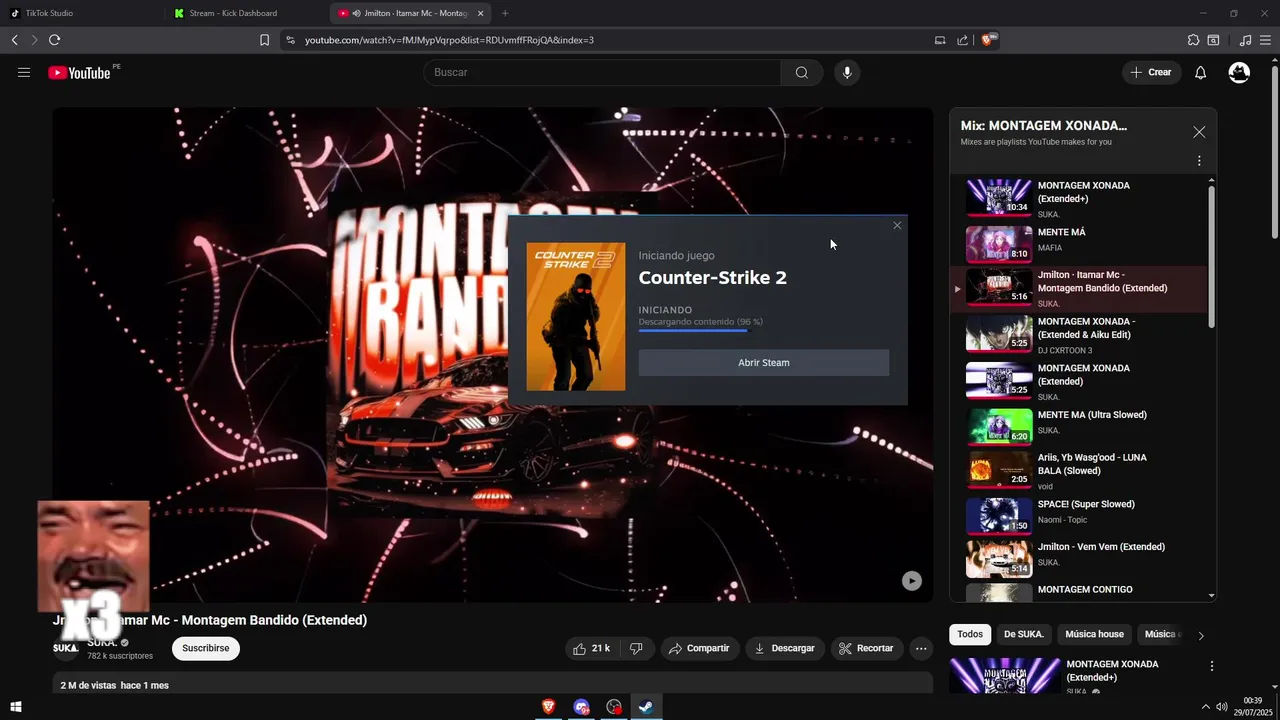Image resolution: width=1280 pixels, height=720 pixels.
Task: Show hidden system tray icons
Action: (x=1205, y=707)
